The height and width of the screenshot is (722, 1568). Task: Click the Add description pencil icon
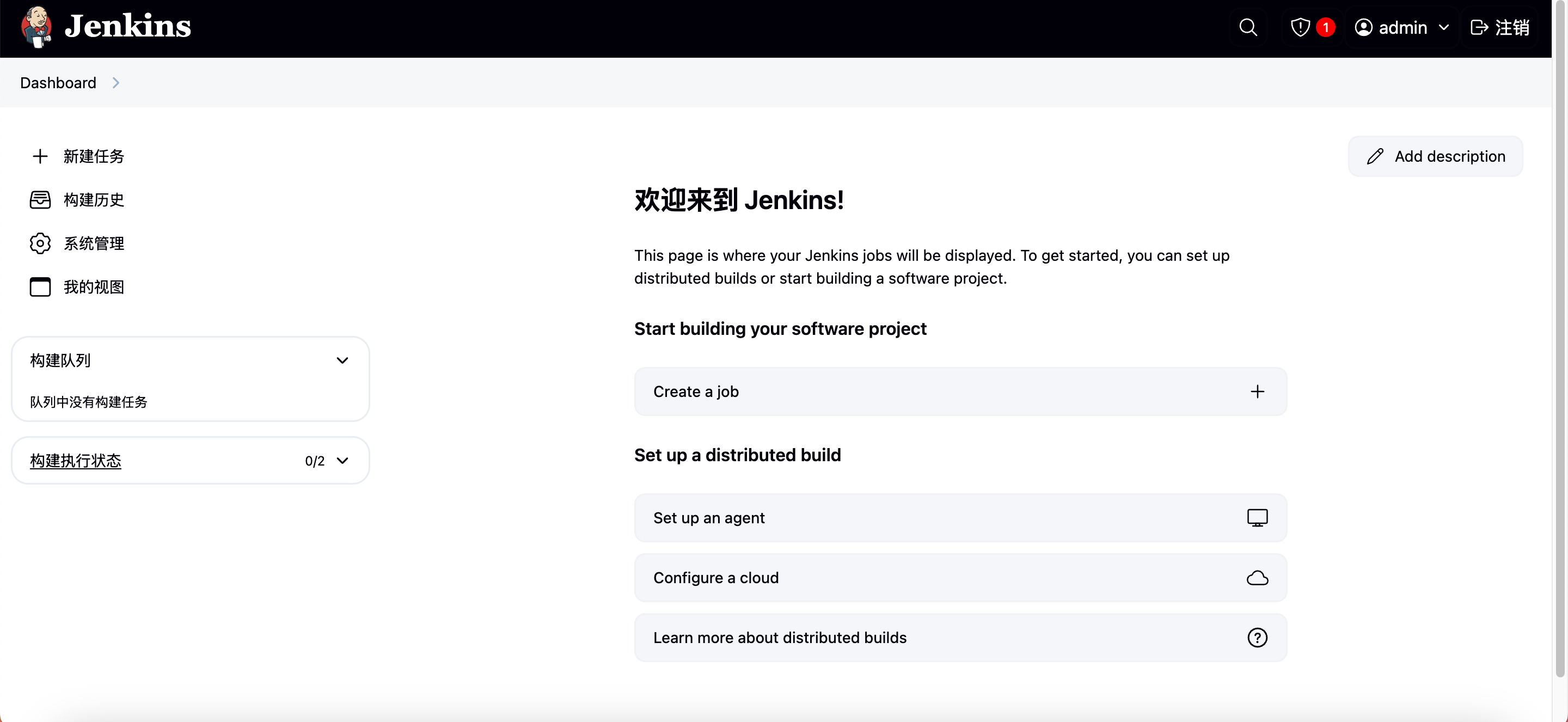coord(1375,156)
